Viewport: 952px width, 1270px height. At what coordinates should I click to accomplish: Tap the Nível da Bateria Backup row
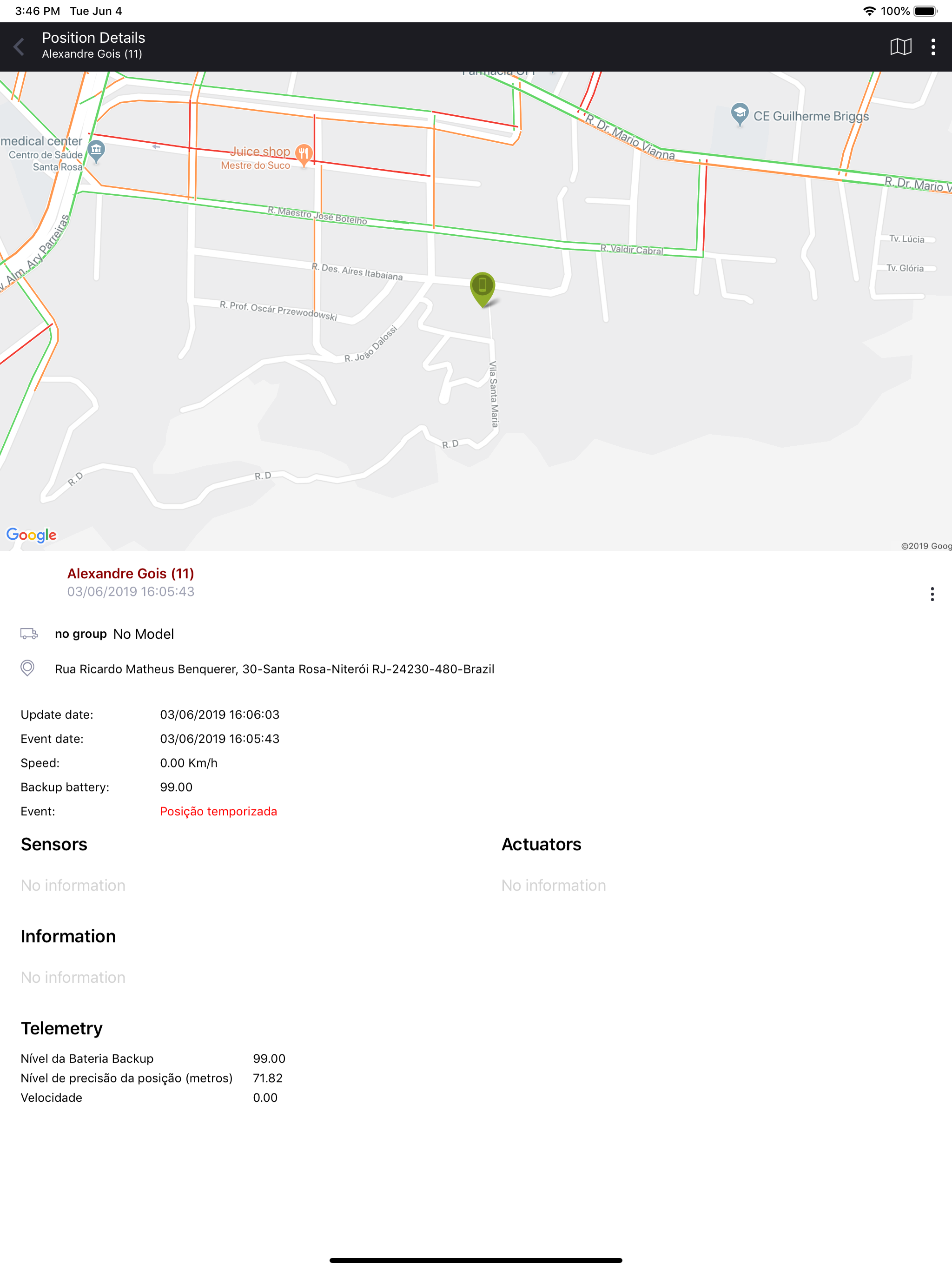point(153,1058)
